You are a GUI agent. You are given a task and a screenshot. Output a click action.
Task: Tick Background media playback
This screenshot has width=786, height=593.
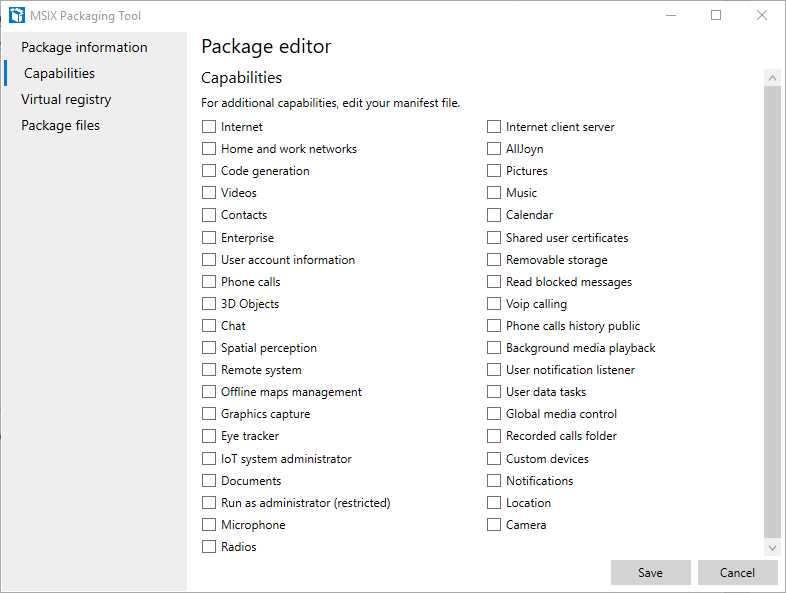click(494, 347)
